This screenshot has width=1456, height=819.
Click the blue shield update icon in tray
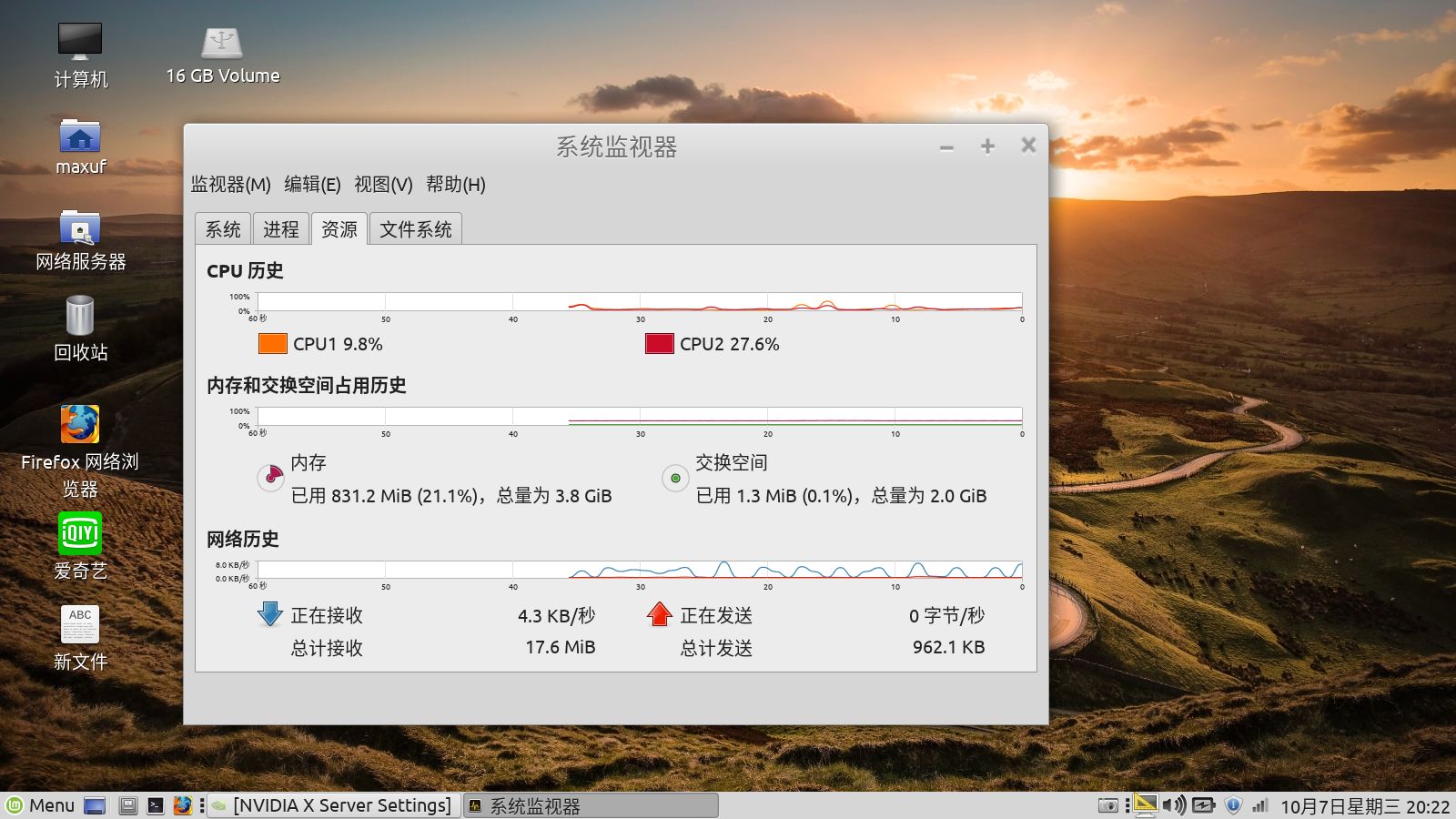coord(1234,805)
